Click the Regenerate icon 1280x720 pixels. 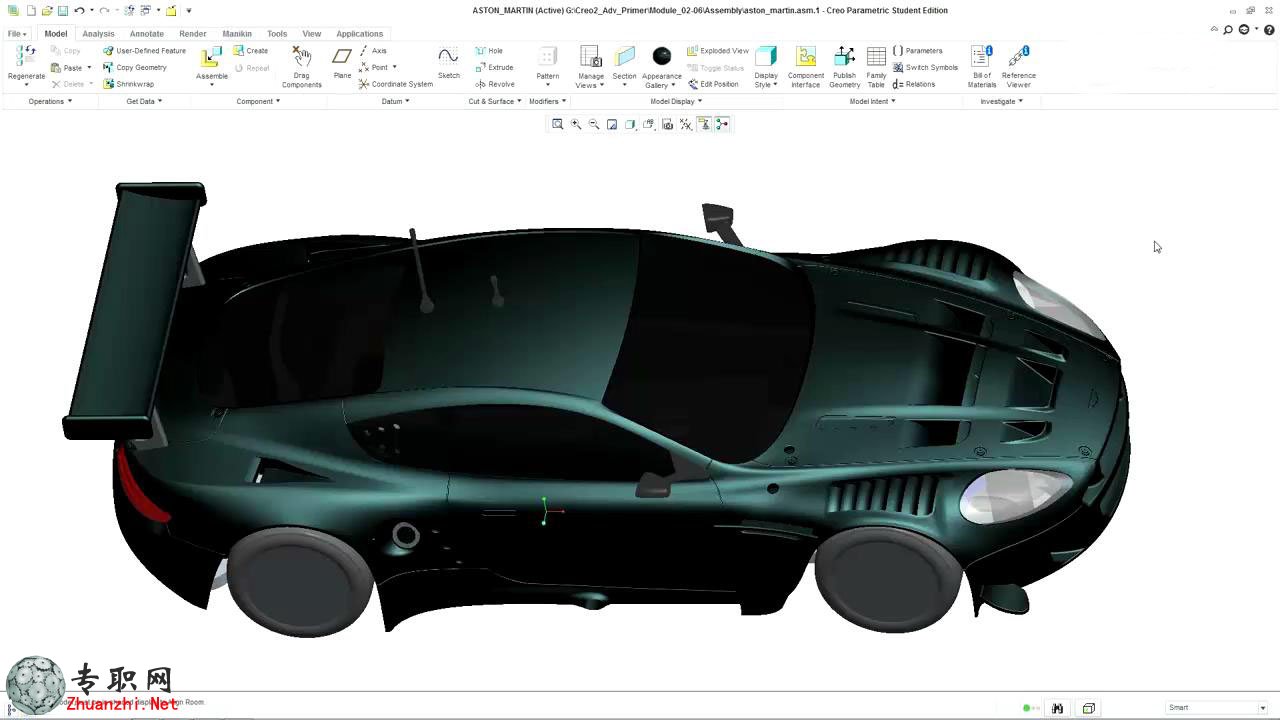pos(26,57)
